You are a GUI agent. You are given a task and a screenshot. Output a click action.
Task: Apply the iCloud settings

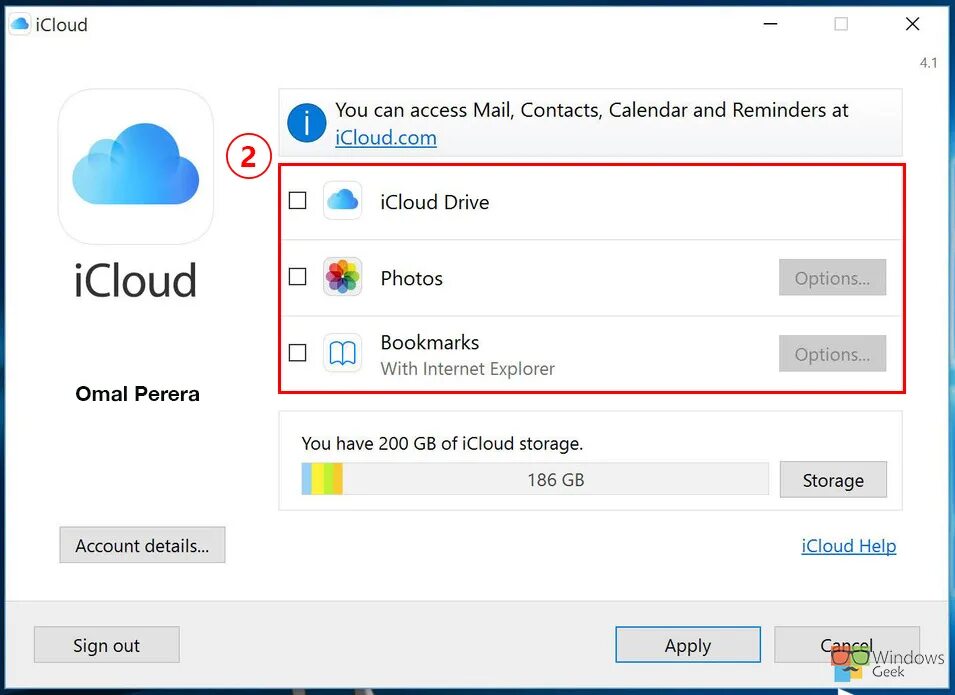pyautogui.click(x=688, y=645)
